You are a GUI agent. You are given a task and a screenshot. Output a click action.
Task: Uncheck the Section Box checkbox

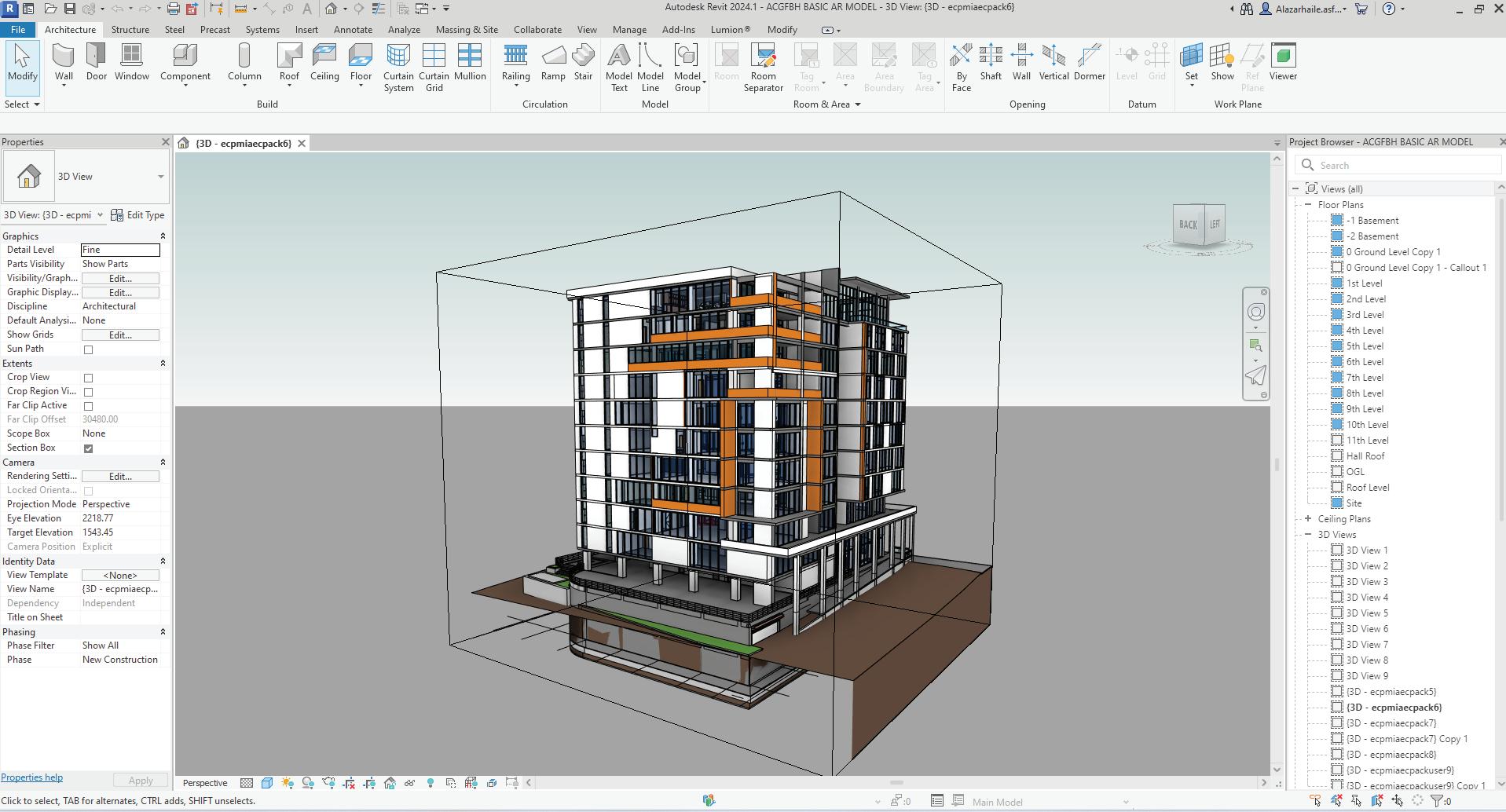pyautogui.click(x=88, y=448)
